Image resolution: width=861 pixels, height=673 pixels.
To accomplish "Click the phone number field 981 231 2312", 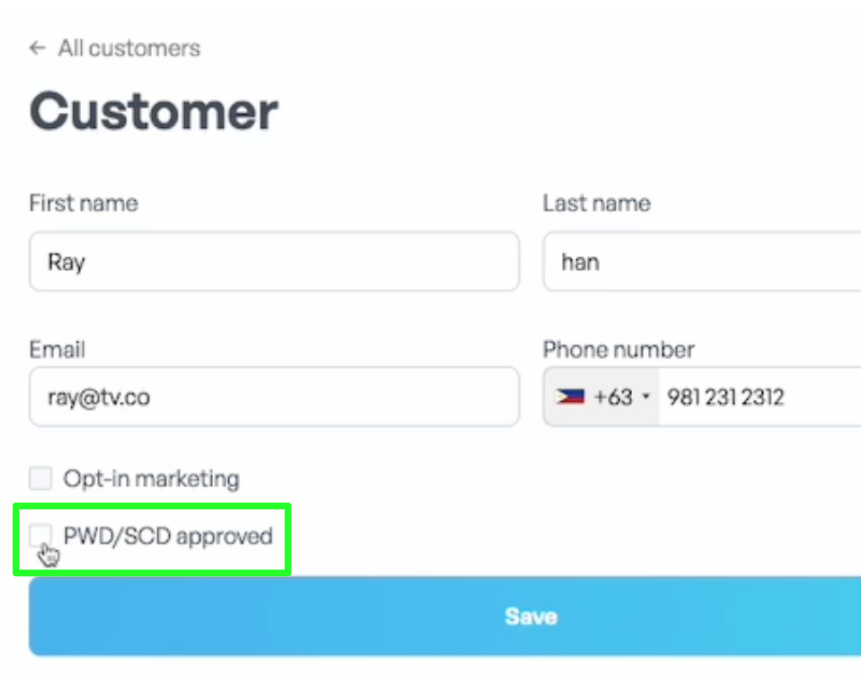I will coord(760,396).
